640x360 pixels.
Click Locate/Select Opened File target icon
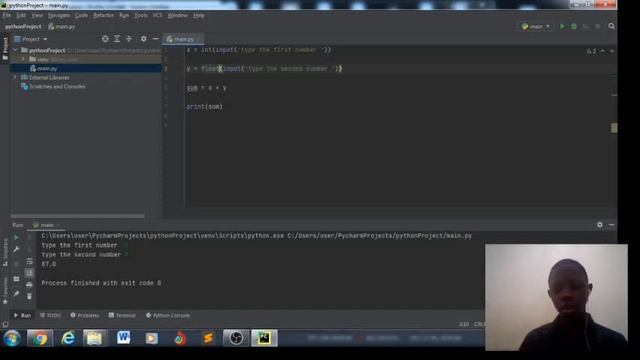105,39
